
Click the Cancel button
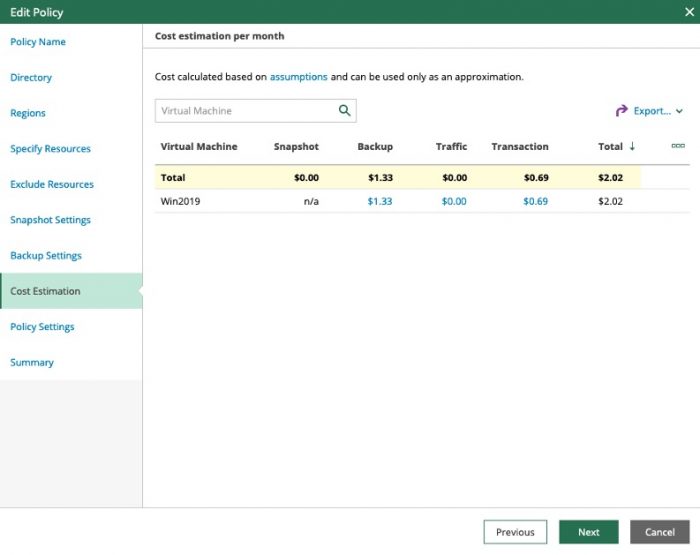click(x=659, y=532)
